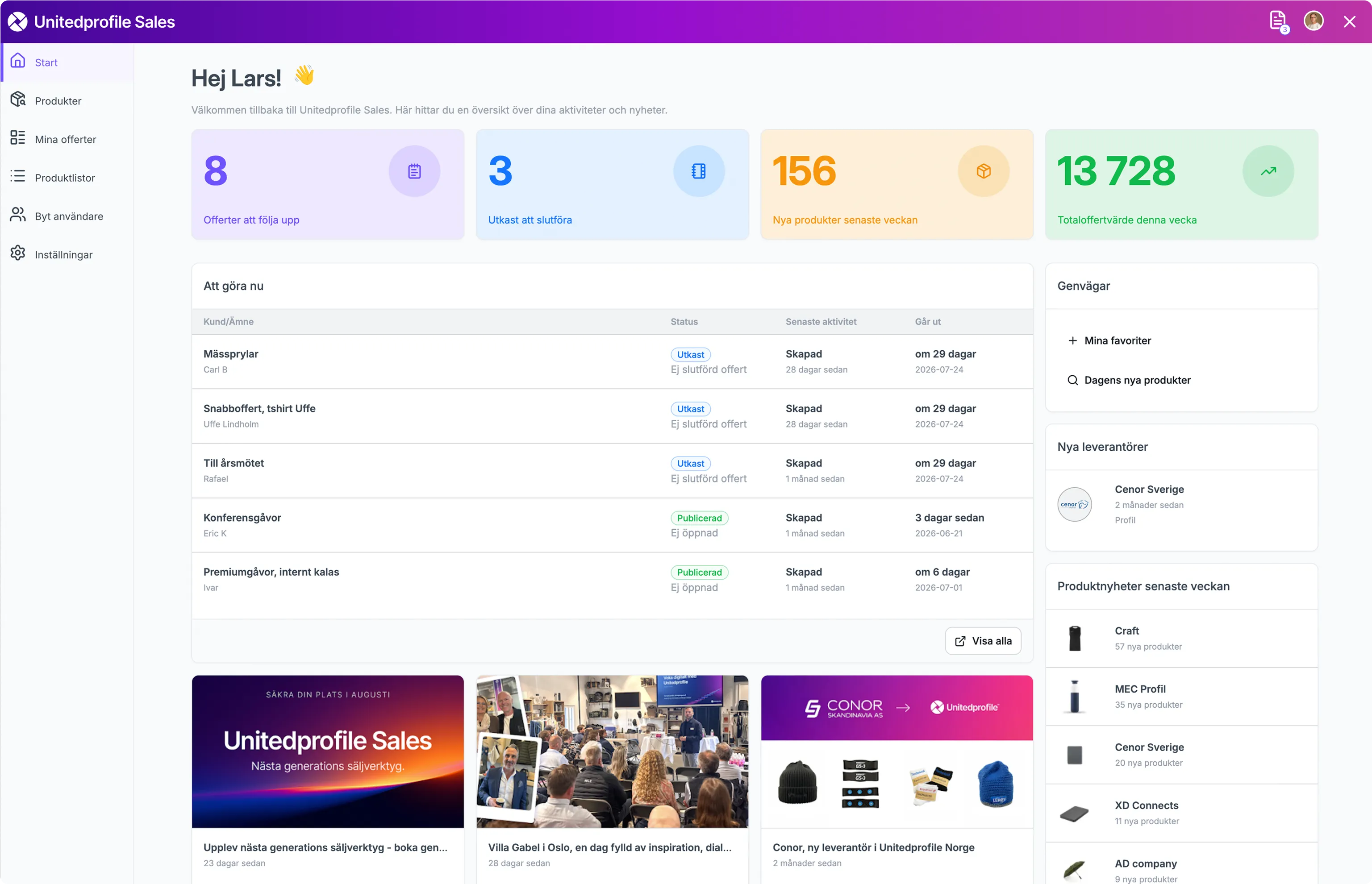This screenshot has width=1372, height=884.
Task: Click the Mina offerter list icon
Action: (18, 138)
